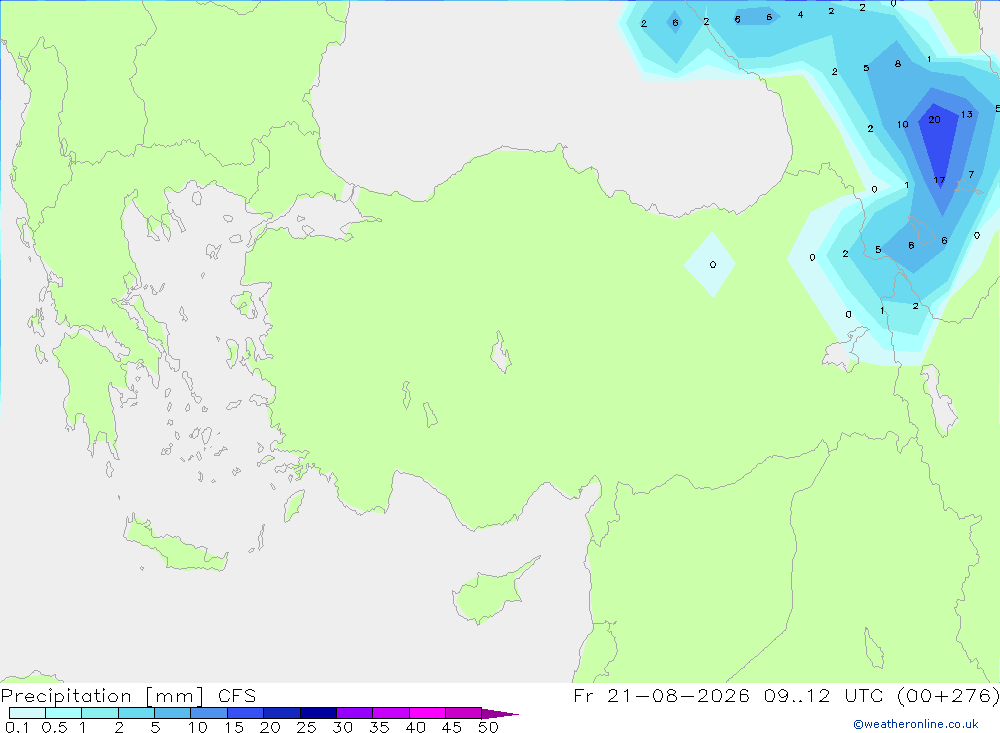Click the '8' precipitation value on the map
This screenshot has height=733, width=1000.
pos(898,64)
